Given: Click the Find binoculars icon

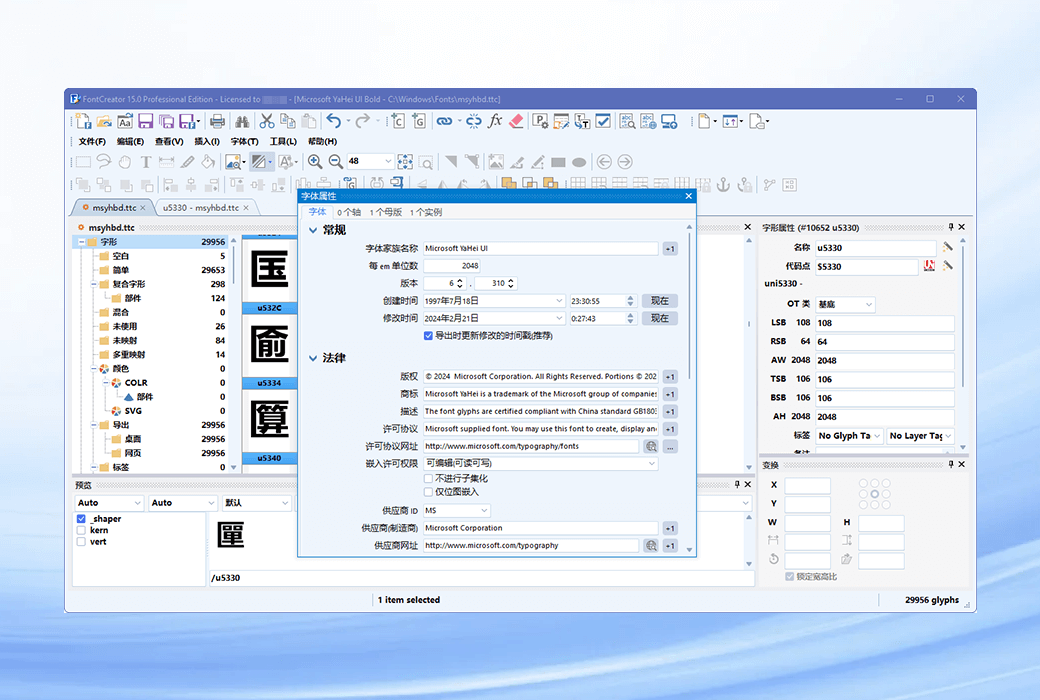Looking at the screenshot, I should (x=242, y=121).
